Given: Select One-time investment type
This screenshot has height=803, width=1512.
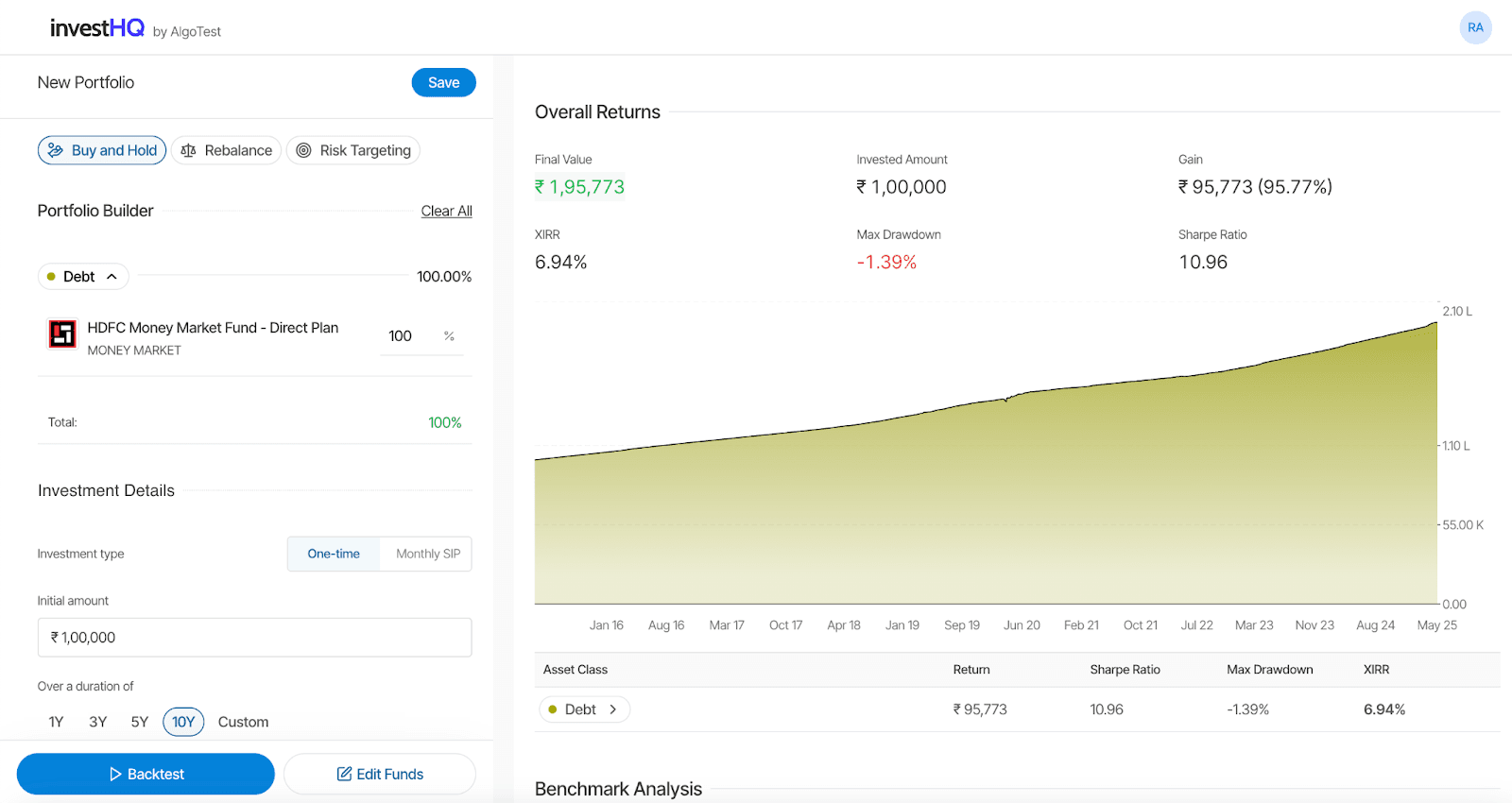Looking at the screenshot, I should (x=334, y=554).
